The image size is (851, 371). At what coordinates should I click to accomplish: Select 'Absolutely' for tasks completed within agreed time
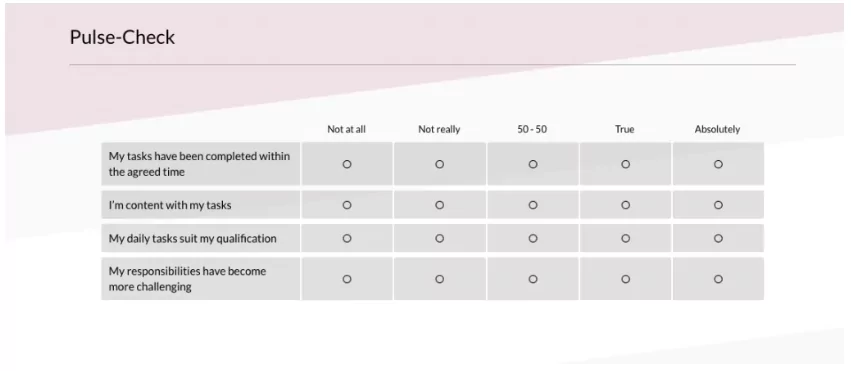[x=718, y=164]
